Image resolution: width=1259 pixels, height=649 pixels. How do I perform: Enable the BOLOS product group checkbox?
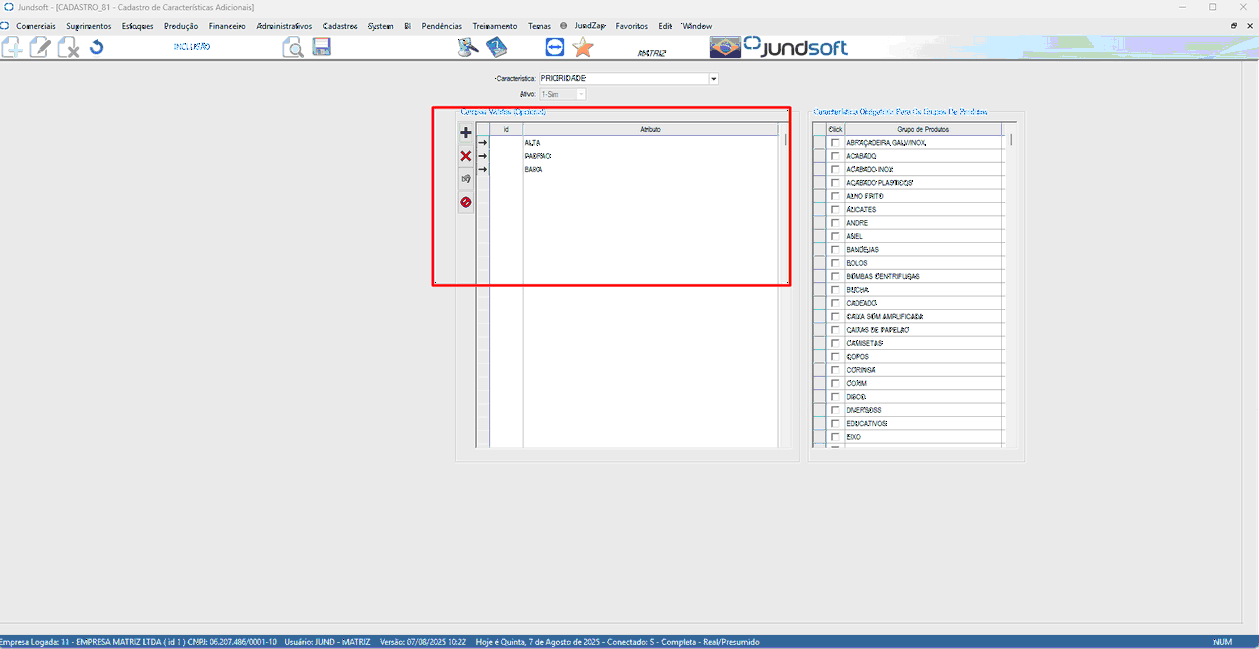(x=835, y=263)
